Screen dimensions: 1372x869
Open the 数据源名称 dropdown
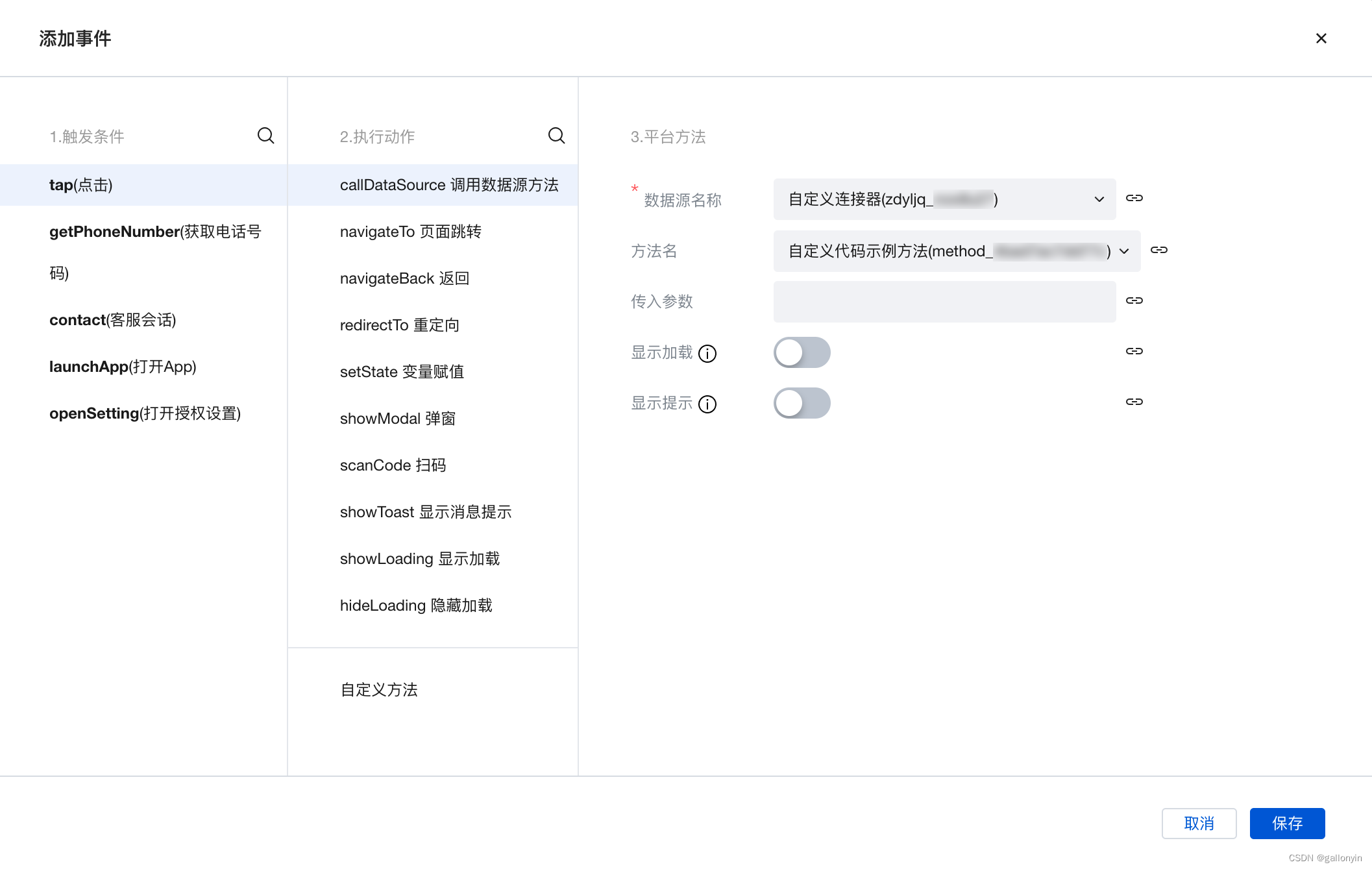(944, 199)
